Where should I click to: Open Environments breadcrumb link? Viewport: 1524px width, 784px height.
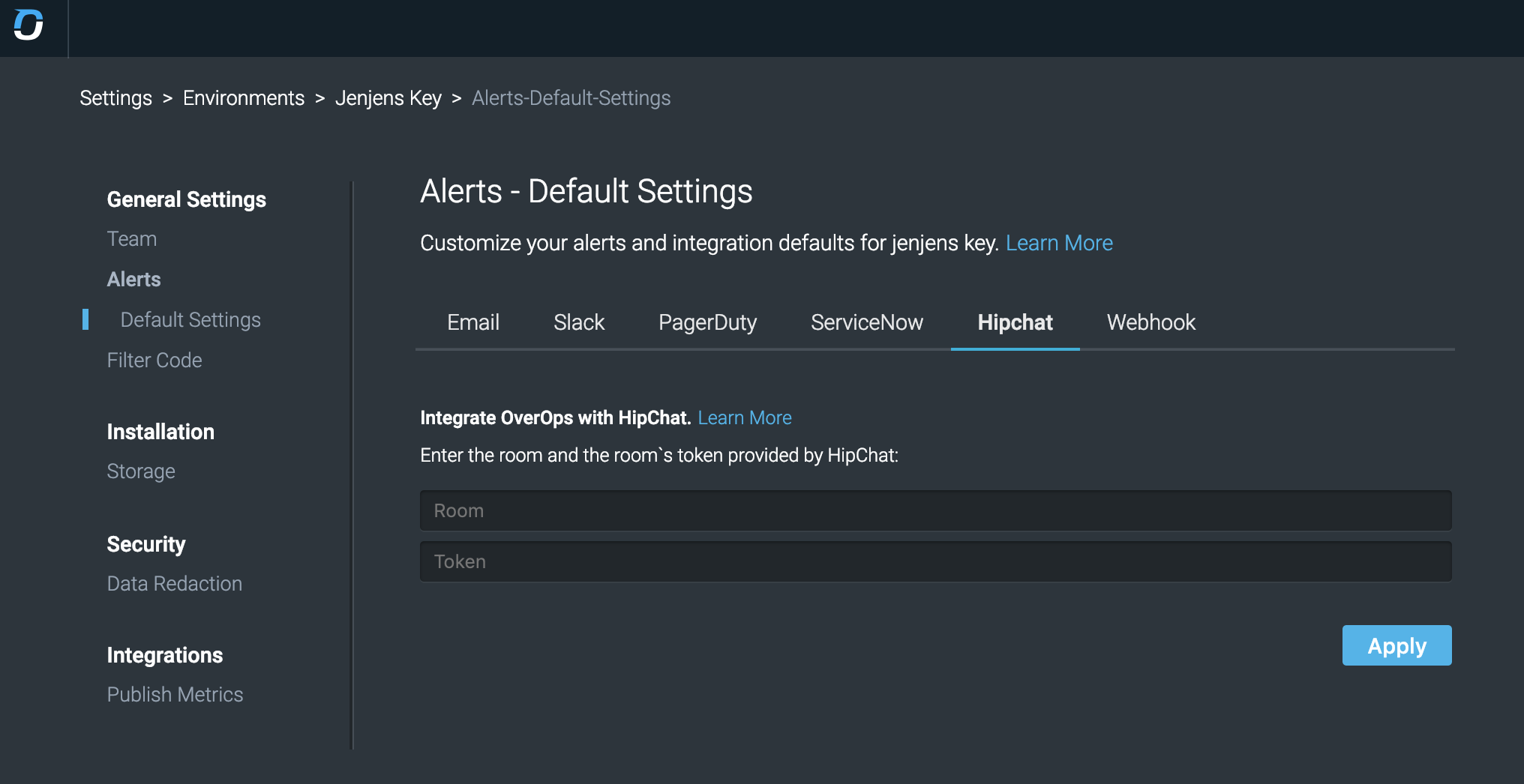tap(244, 98)
